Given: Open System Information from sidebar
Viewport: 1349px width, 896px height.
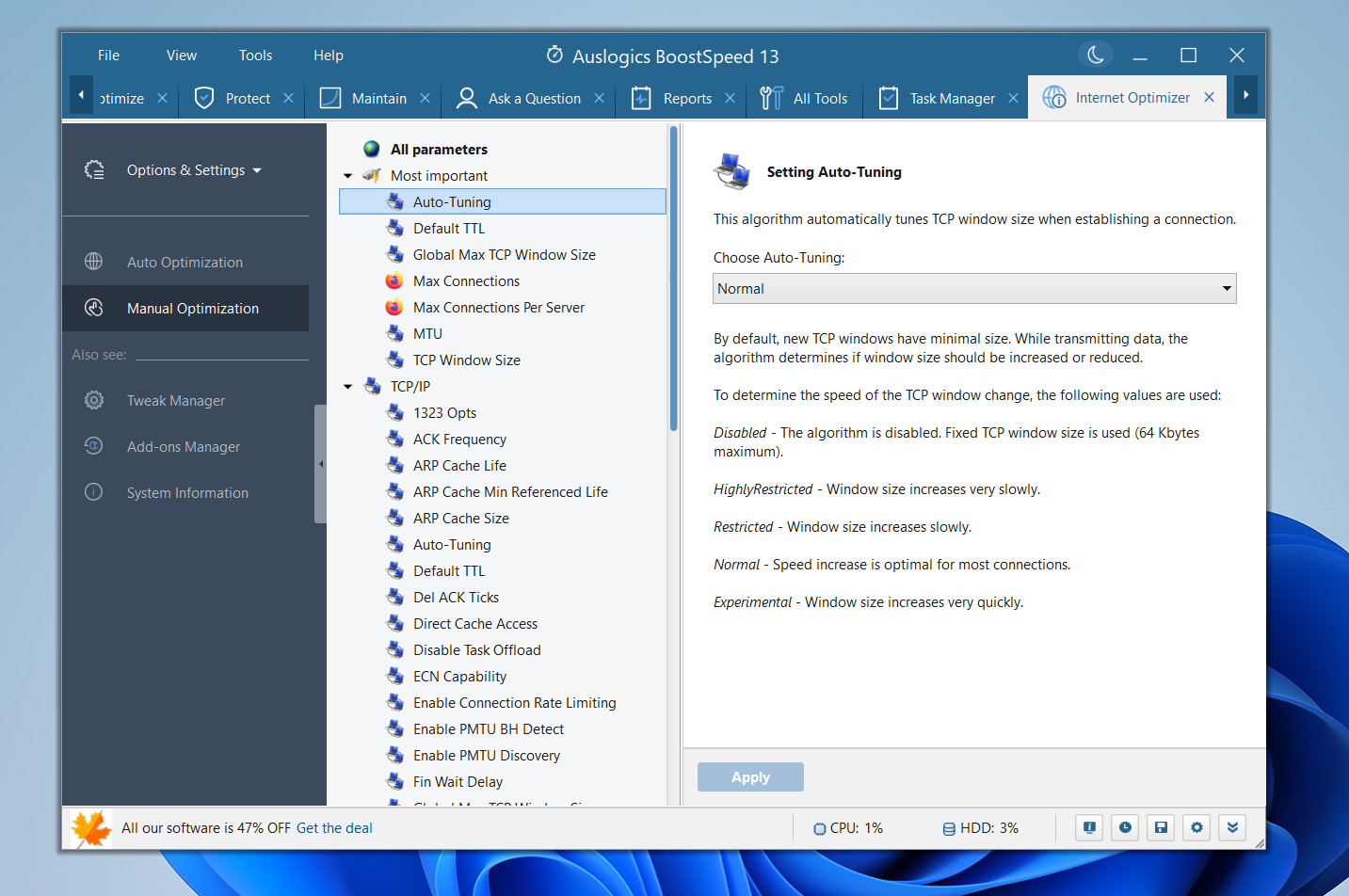Looking at the screenshot, I should point(187,493).
